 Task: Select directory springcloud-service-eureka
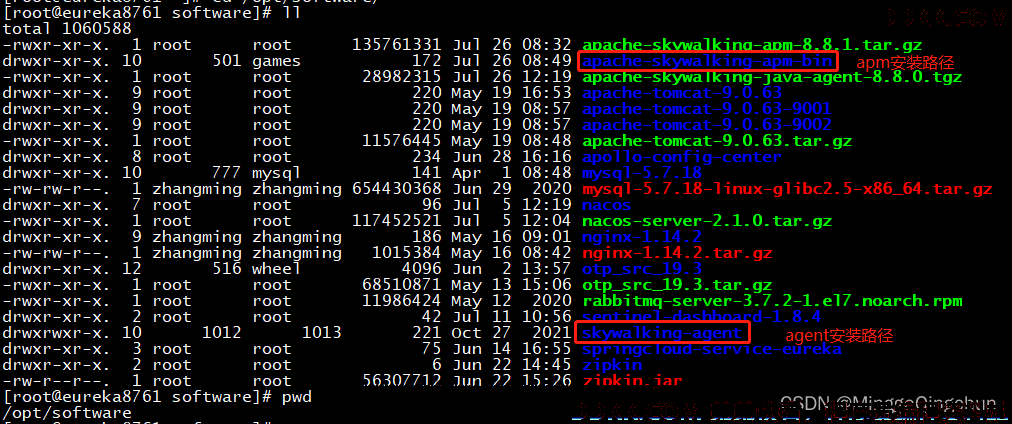tap(712, 349)
